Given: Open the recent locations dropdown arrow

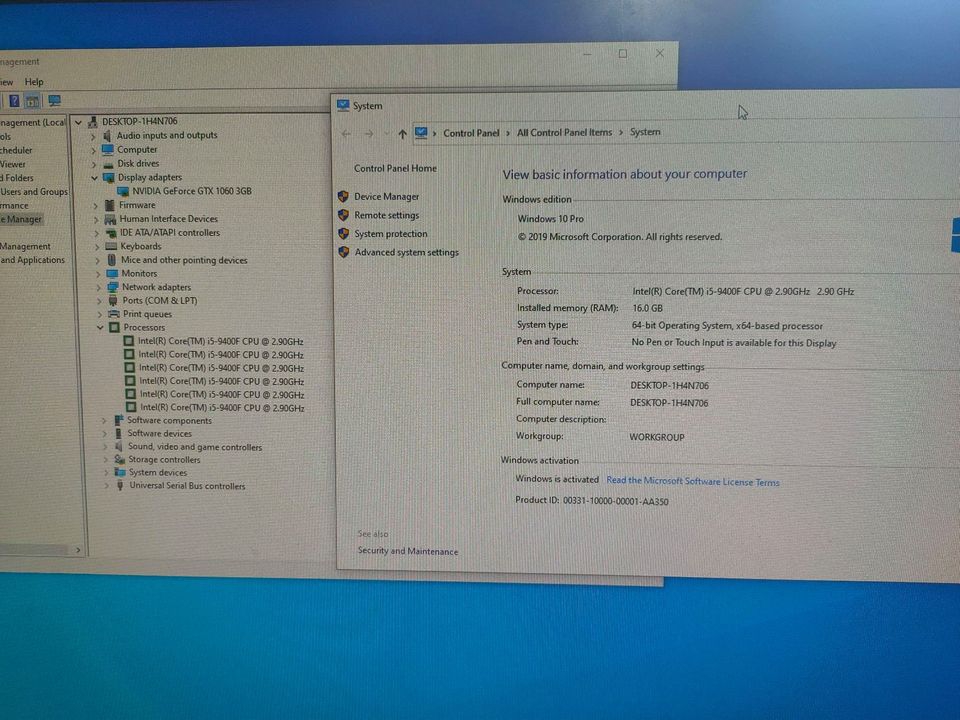Looking at the screenshot, I should tap(386, 133).
